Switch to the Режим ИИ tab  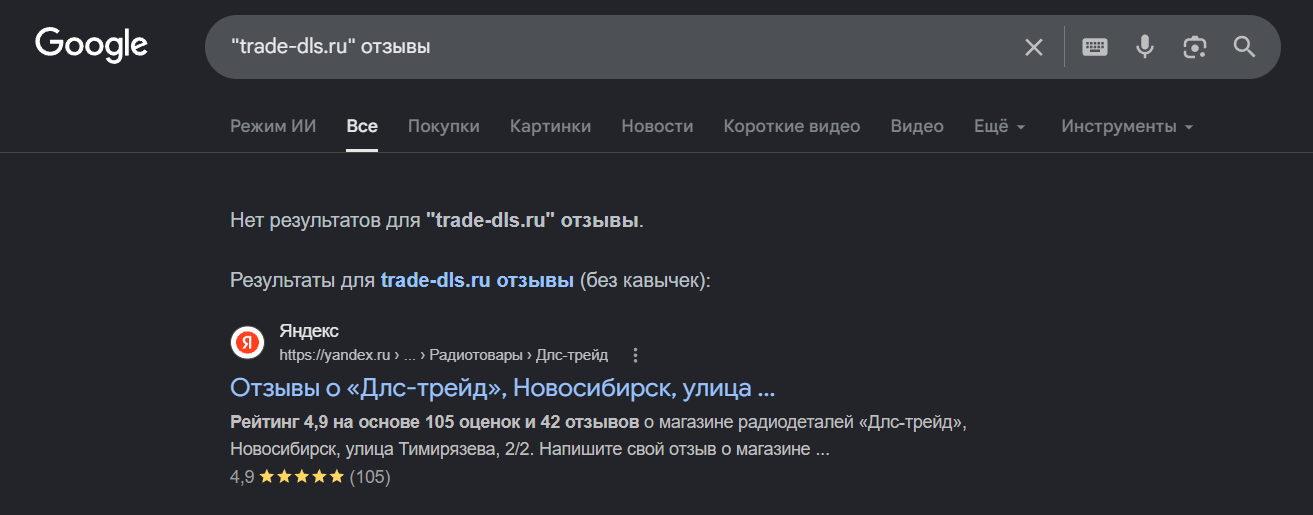click(273, 126)
